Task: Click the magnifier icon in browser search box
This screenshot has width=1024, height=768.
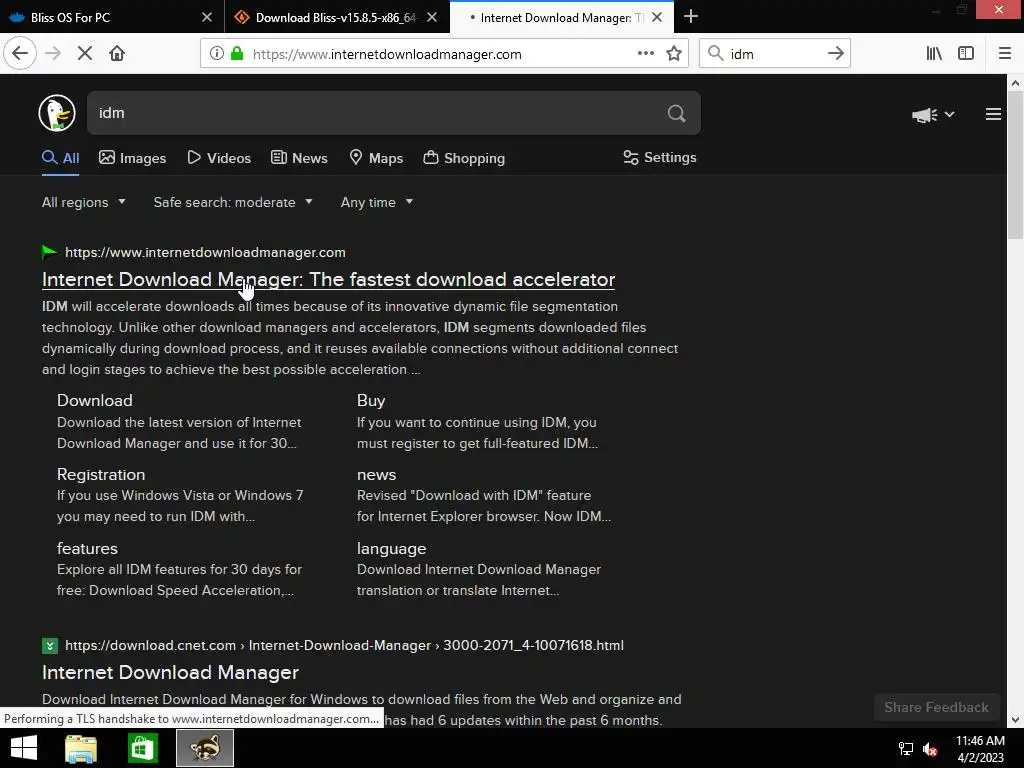Action: 716,54
